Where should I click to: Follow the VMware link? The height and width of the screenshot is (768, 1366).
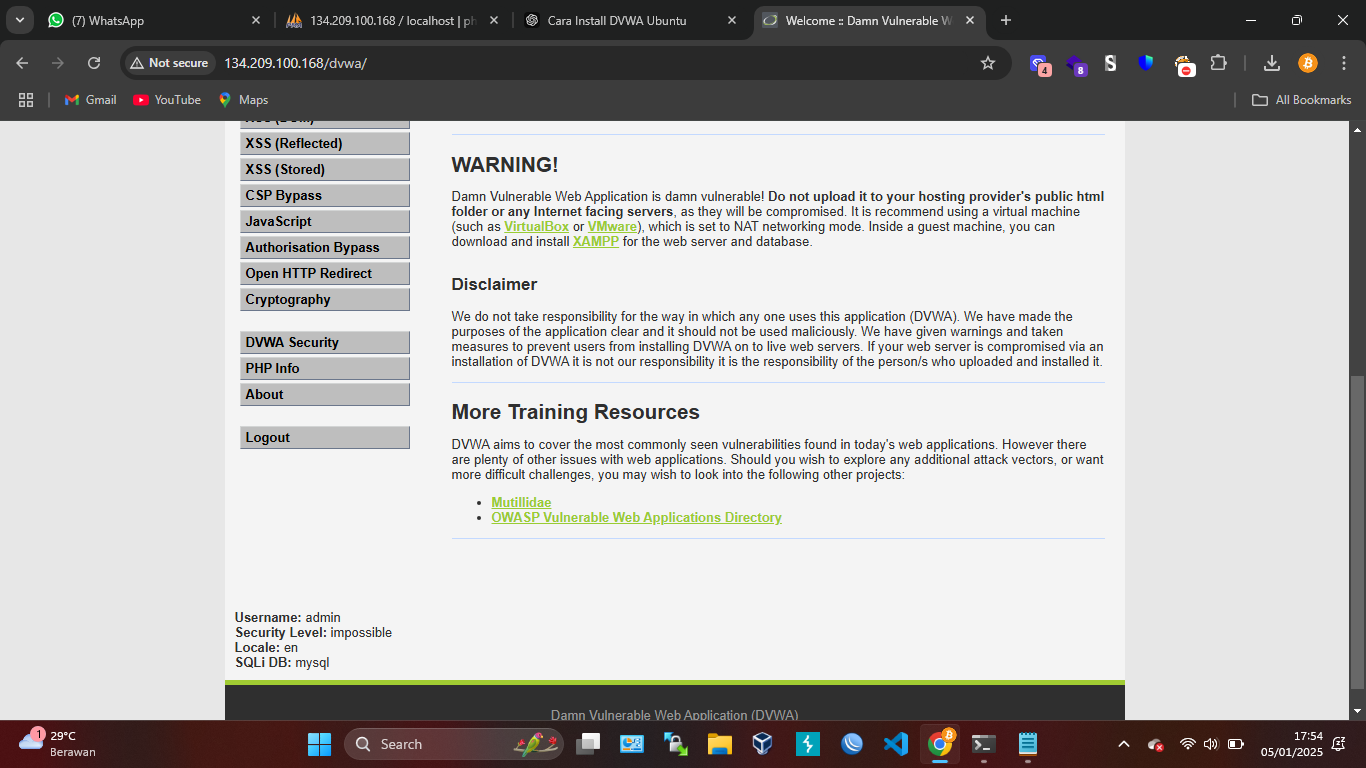pos(612,227)
